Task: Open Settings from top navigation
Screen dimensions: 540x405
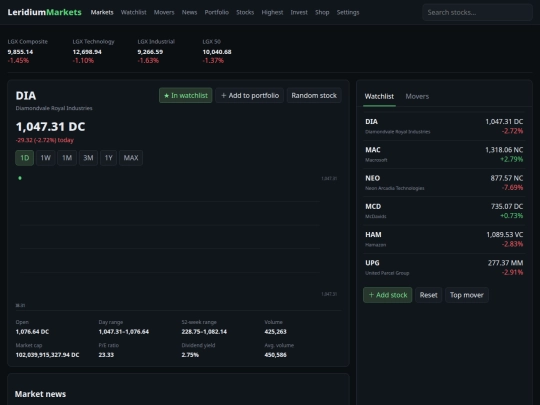Action: (x=348, y=12)
